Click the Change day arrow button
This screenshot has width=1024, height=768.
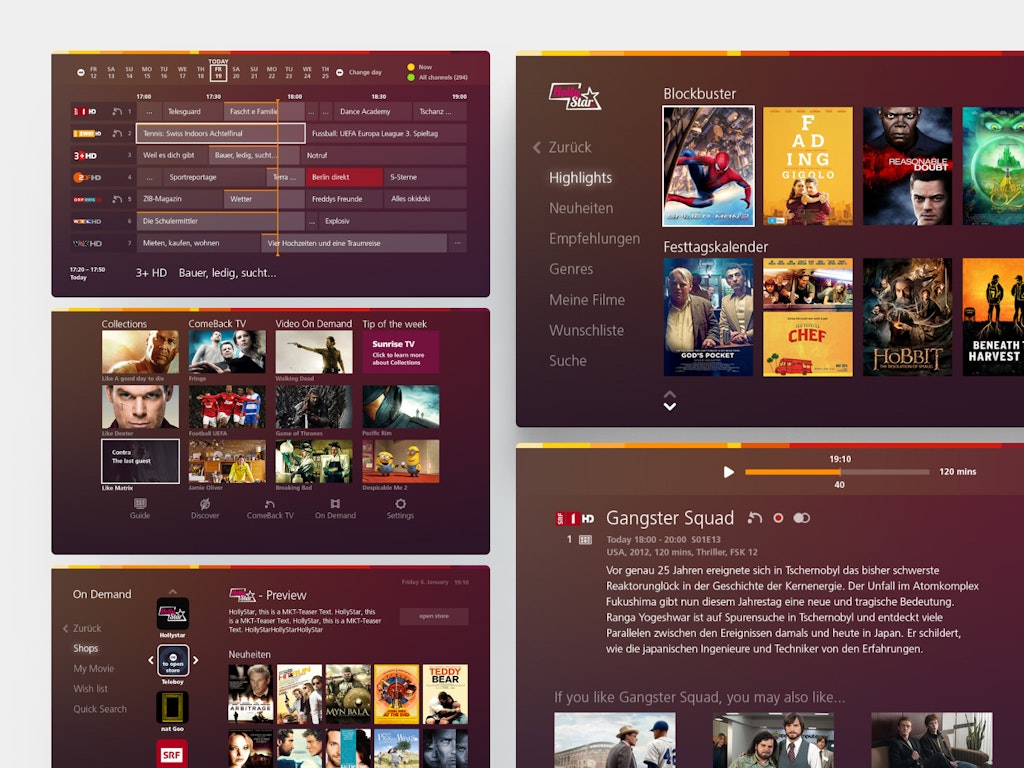pos(340,72)
